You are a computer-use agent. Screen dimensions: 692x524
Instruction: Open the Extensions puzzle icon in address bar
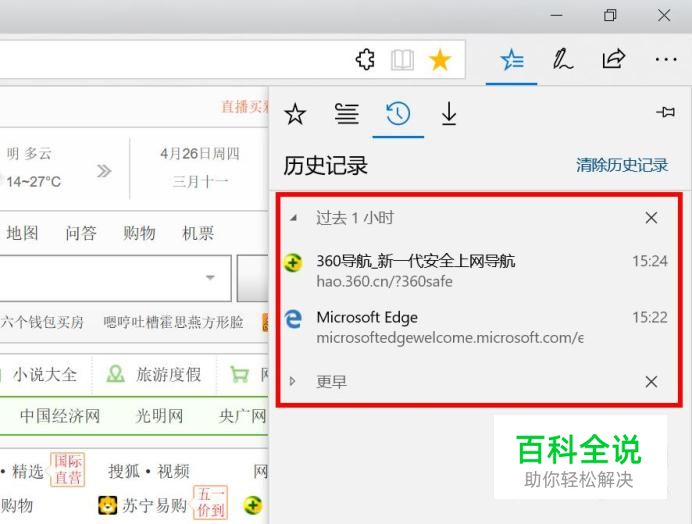[365, 60]
